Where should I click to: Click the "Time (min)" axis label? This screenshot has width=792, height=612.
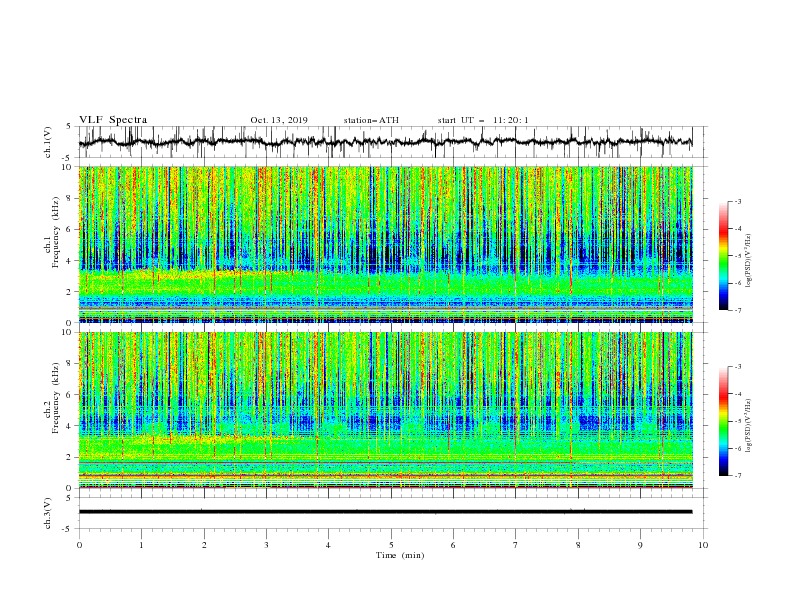point(400,555)
